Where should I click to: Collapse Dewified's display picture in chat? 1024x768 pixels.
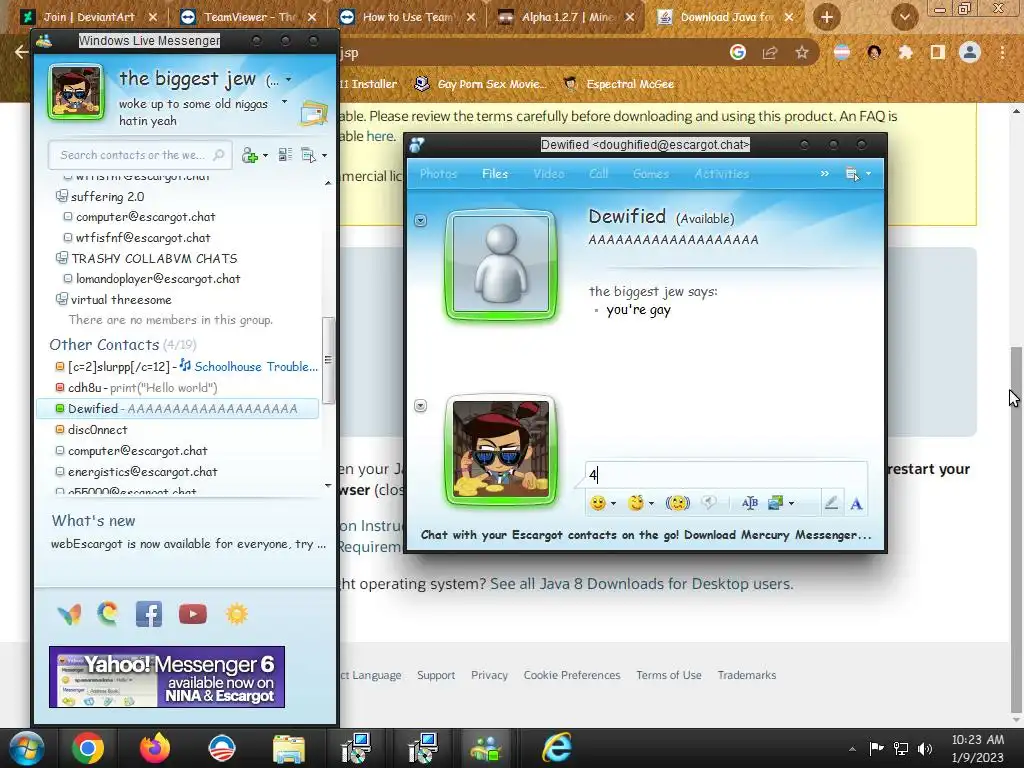421,221
